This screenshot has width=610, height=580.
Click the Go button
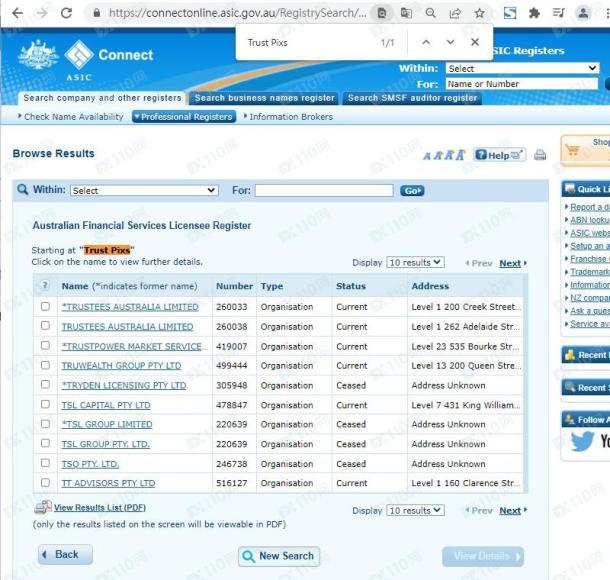point(412,191)
